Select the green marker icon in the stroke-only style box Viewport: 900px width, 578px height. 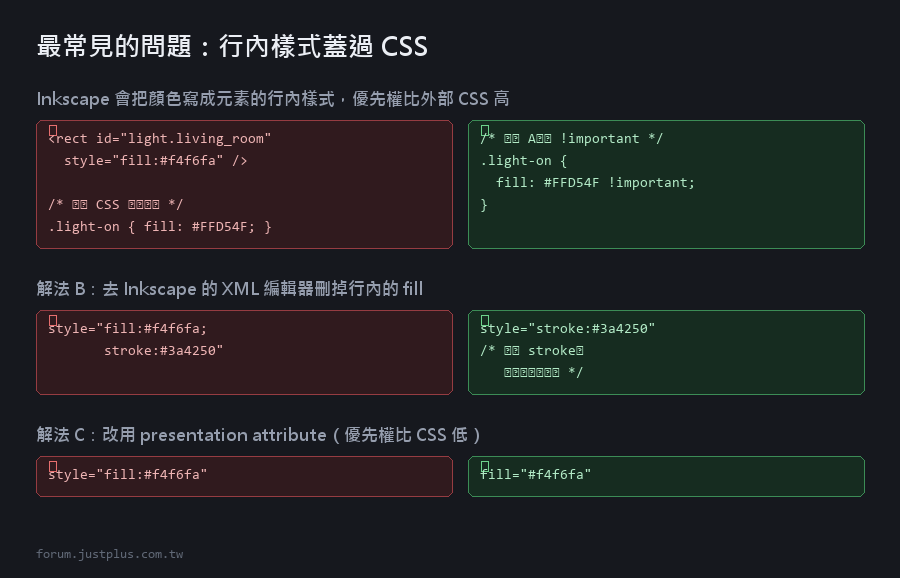click(485, 320)
